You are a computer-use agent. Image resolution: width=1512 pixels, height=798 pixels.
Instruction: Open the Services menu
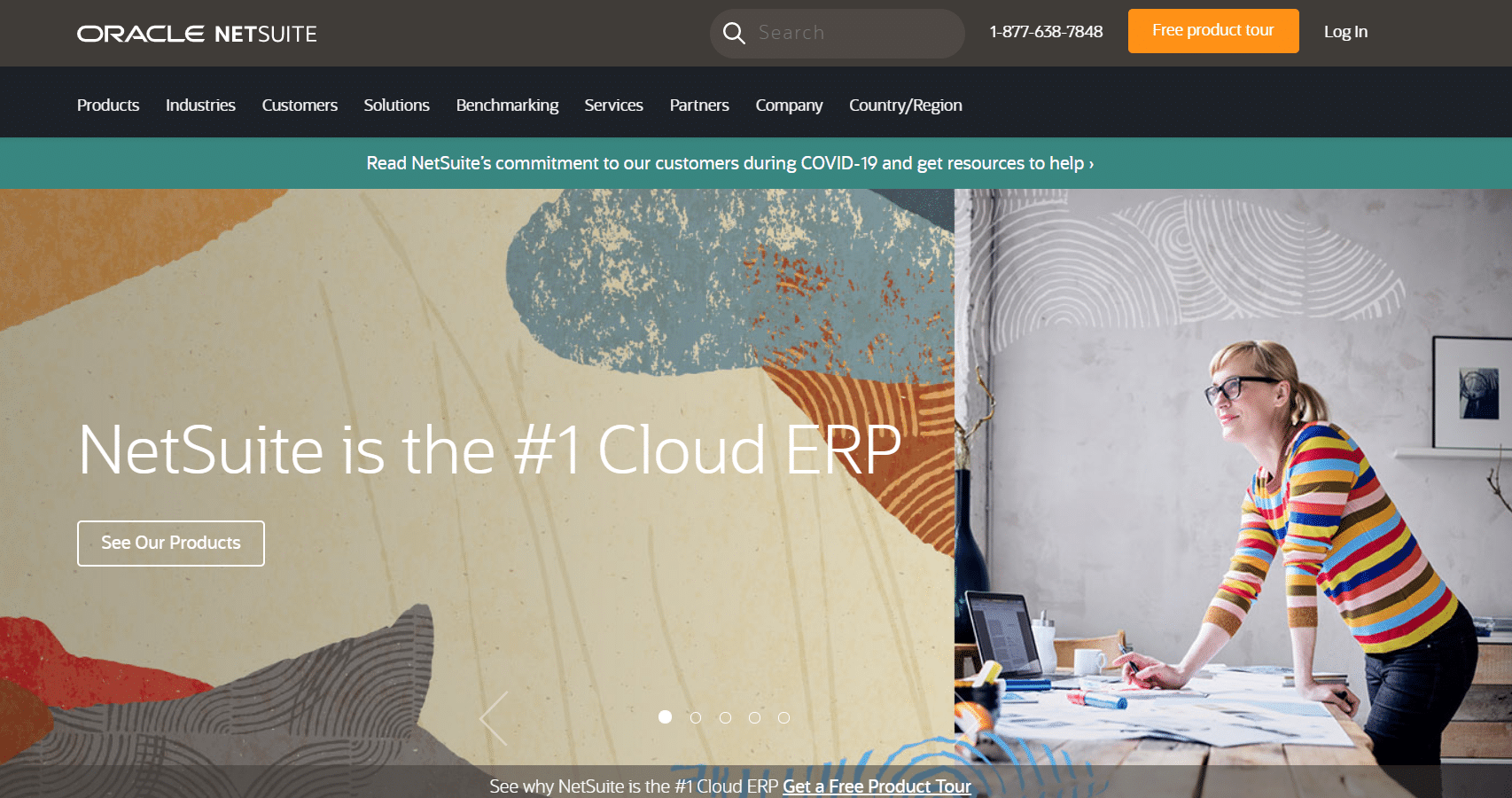pos(613,106)
